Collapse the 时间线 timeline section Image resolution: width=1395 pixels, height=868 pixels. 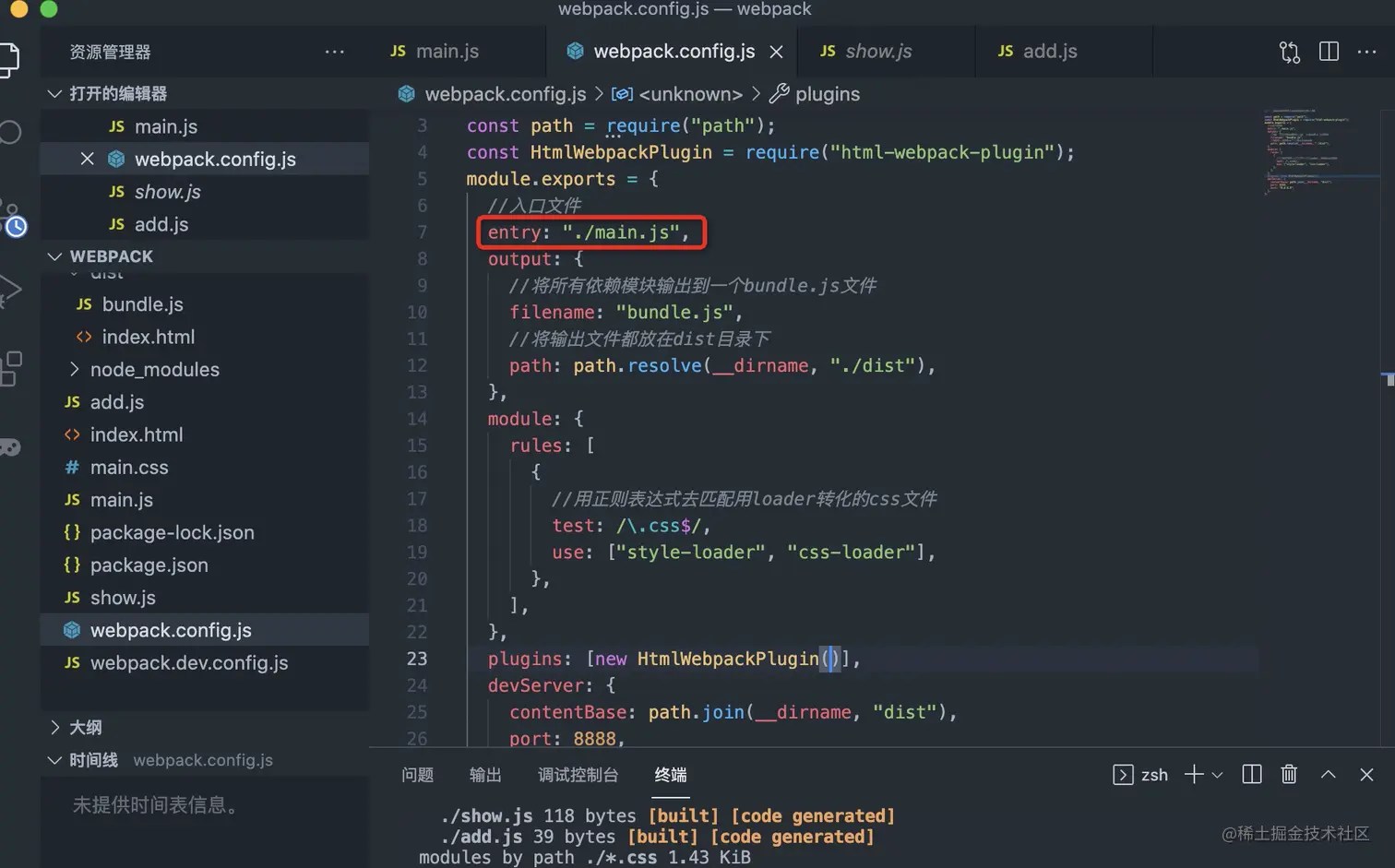tap(205, 760)
